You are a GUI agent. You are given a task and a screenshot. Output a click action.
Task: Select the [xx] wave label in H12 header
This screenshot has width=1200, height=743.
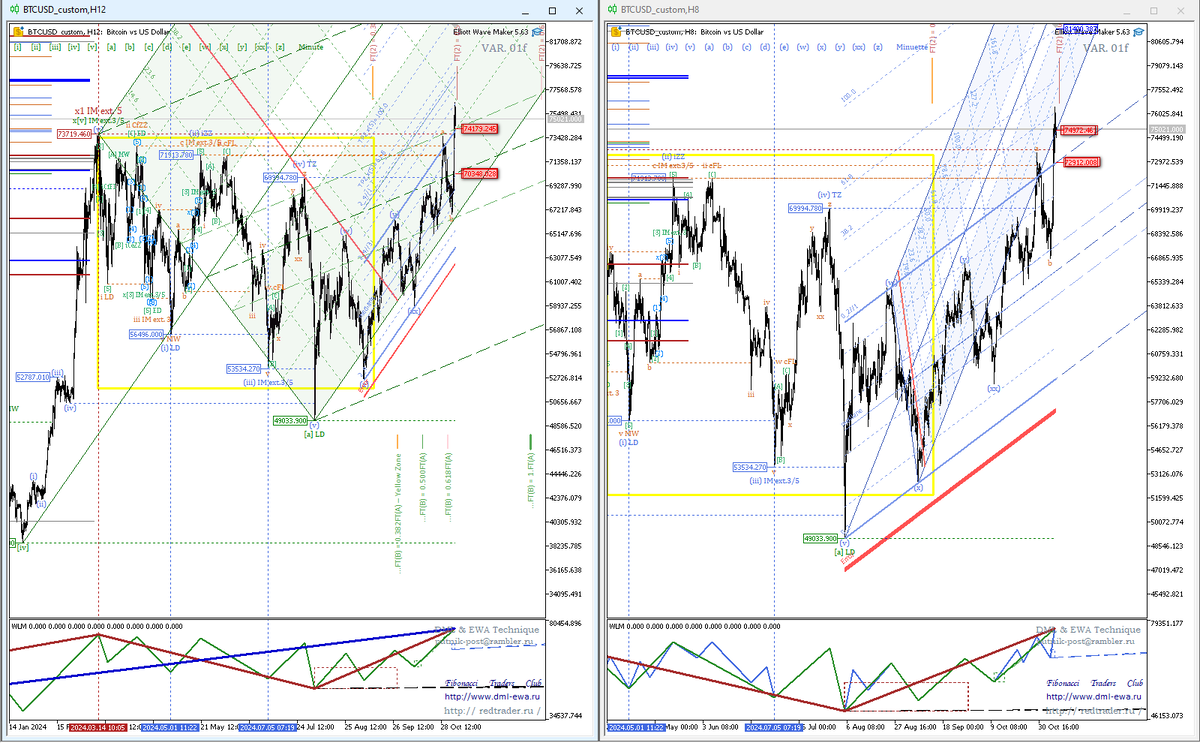coord(261,47)
